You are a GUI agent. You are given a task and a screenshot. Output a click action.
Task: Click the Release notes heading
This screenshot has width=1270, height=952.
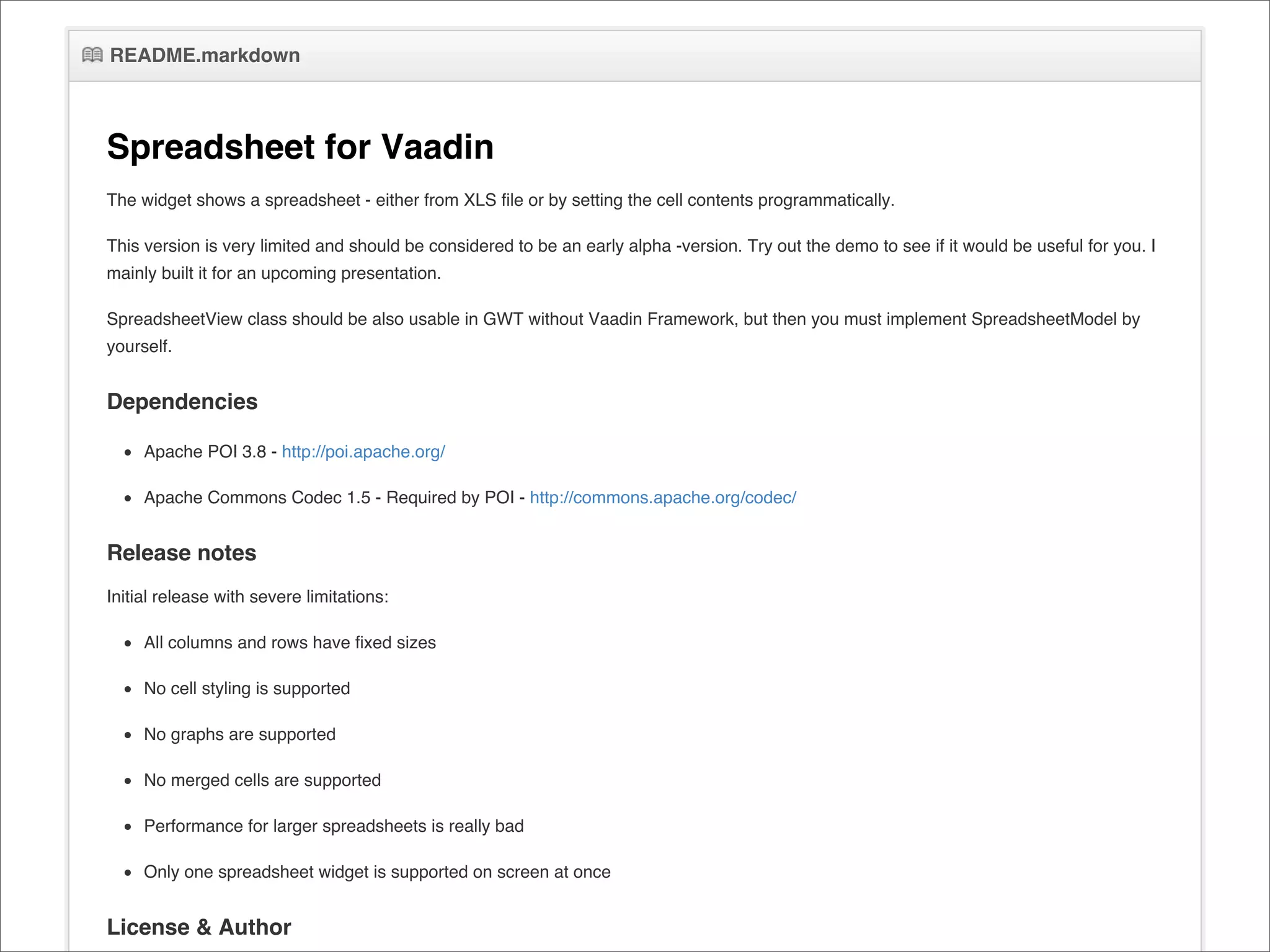(x=182, y=553)
